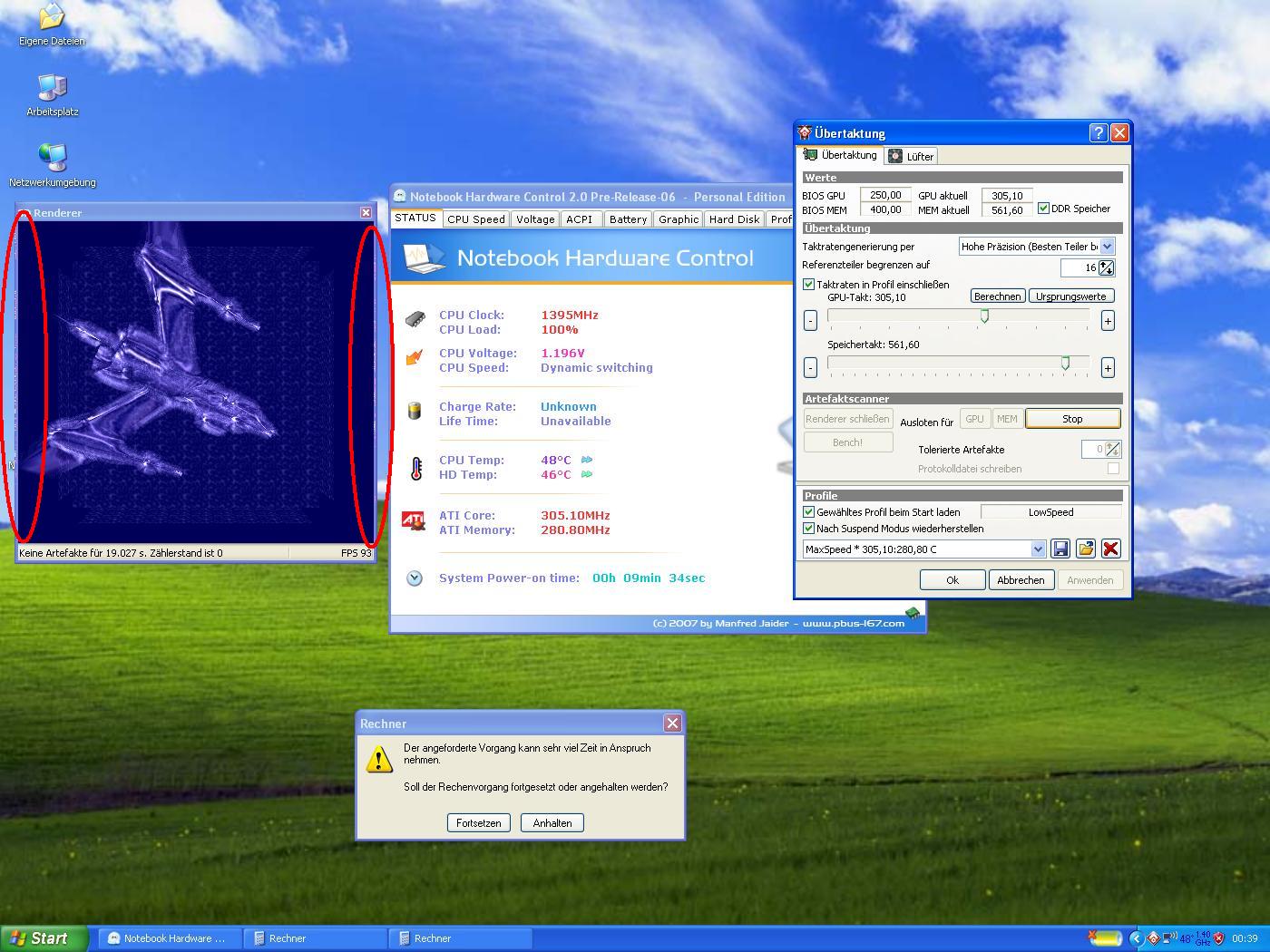Switch to Notebook Hardware taskbar item
Viewport: 1270px width, 952px height.
click(169, 938)
